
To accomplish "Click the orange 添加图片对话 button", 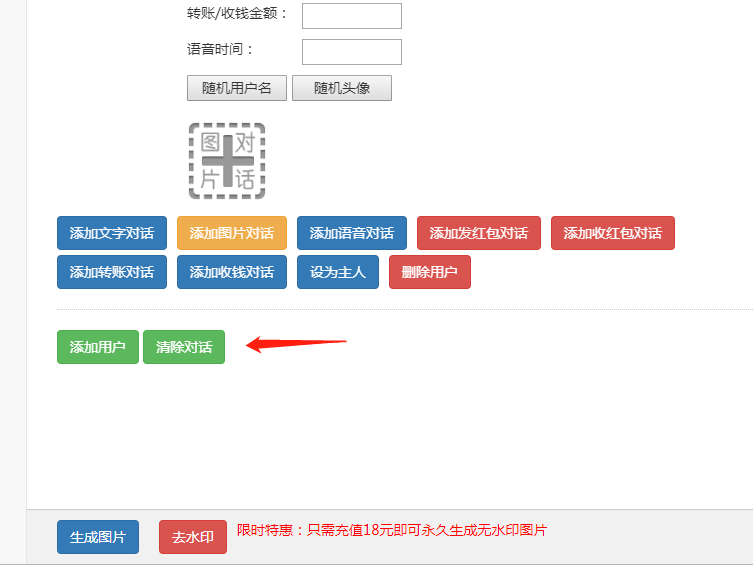I will coord(232,233).
